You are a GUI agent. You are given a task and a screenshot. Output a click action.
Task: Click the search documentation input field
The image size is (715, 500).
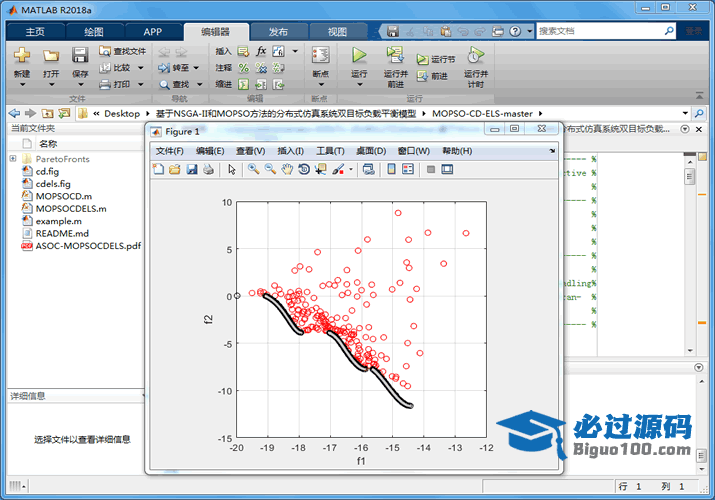point(599,31)
